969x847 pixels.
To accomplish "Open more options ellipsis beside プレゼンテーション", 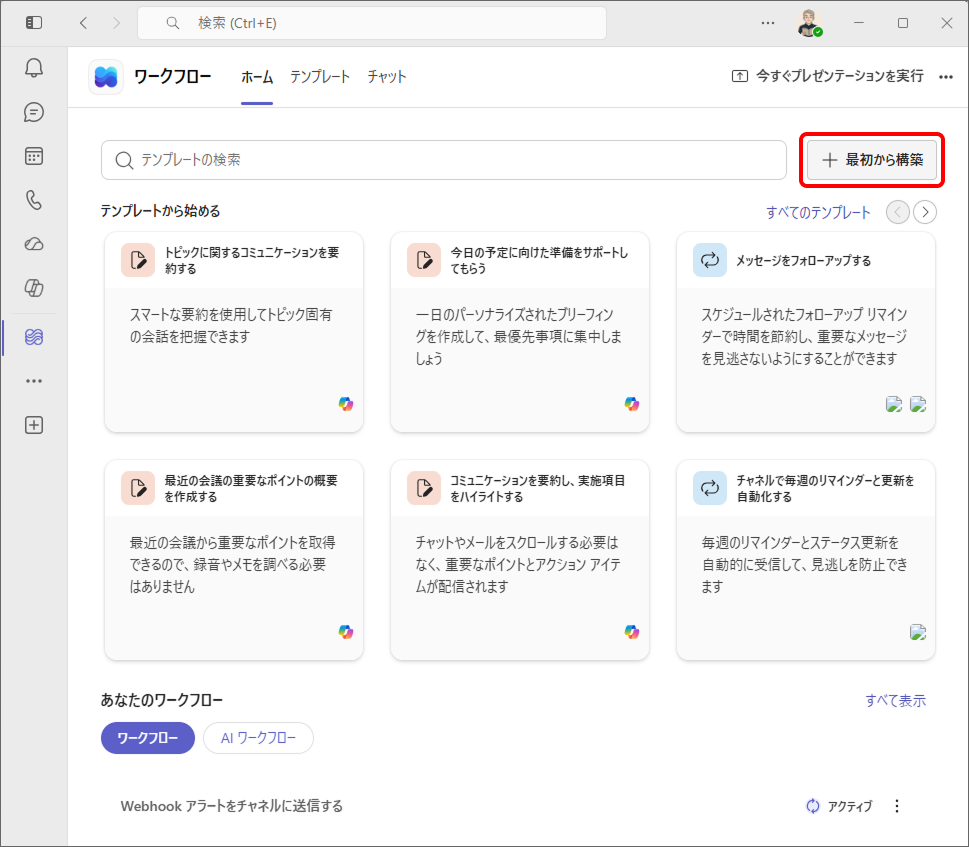I will pyautogui.click(x=946, y=77).
